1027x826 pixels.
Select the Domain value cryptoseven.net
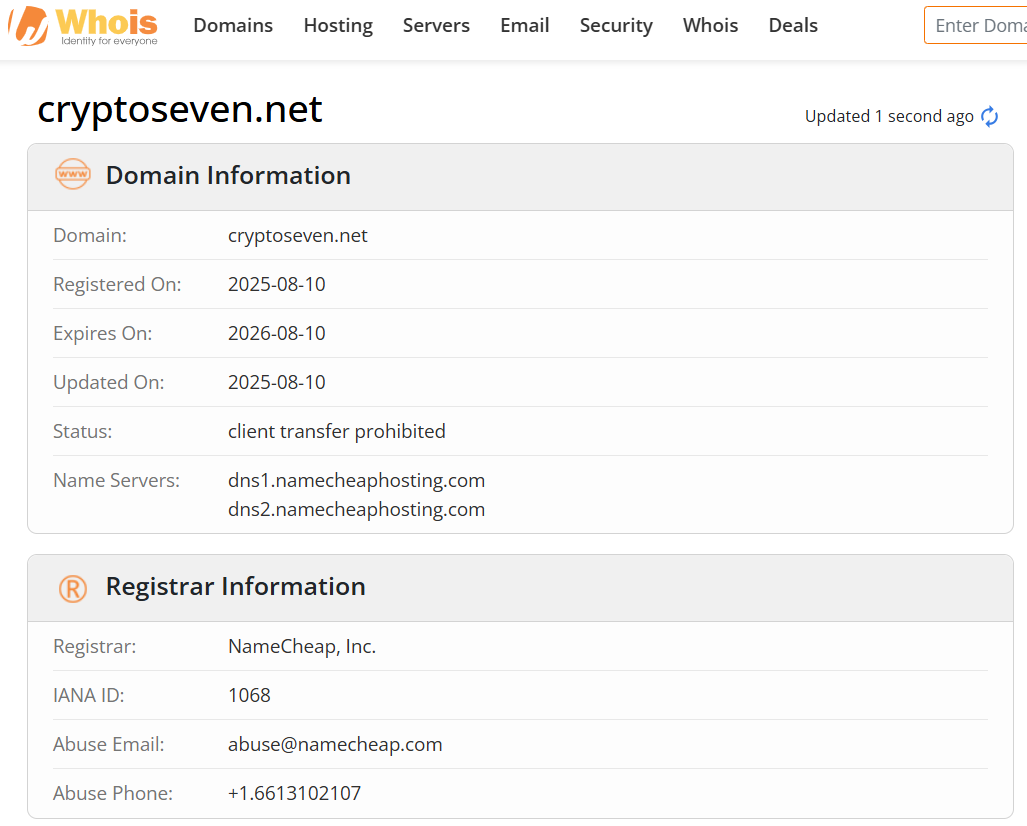[x=297, y=236]
